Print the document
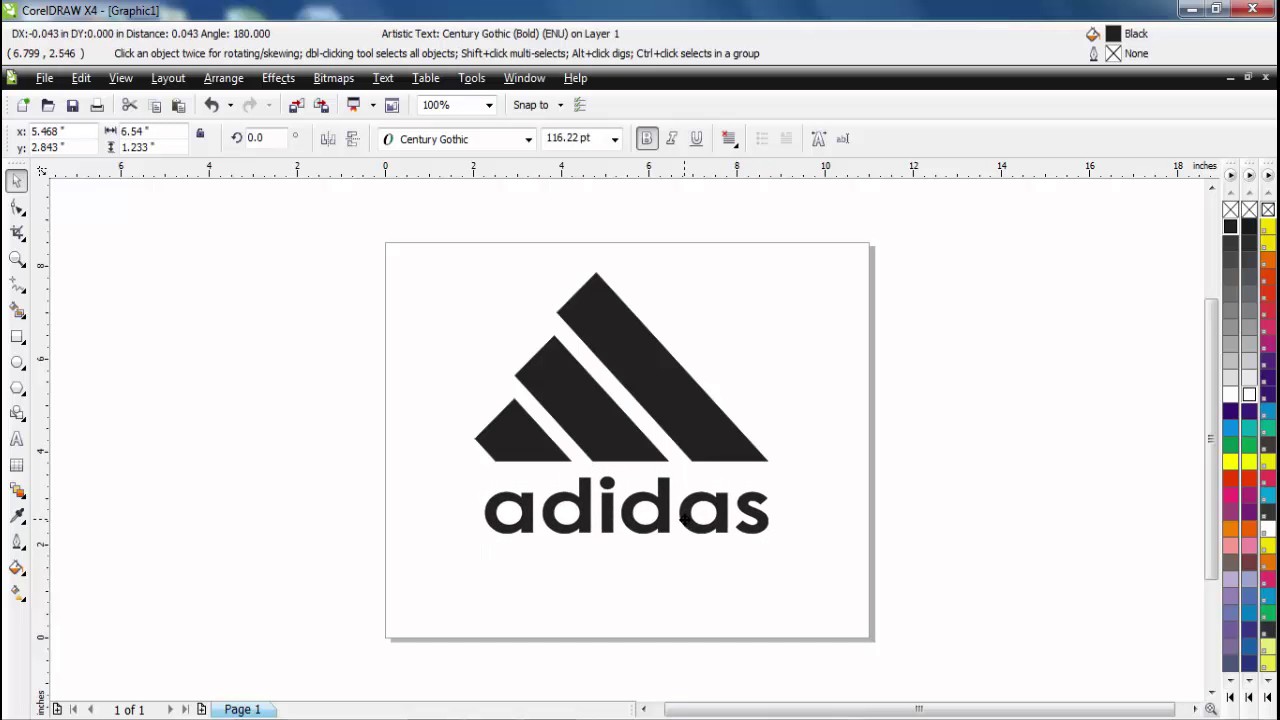 (97, 105)
